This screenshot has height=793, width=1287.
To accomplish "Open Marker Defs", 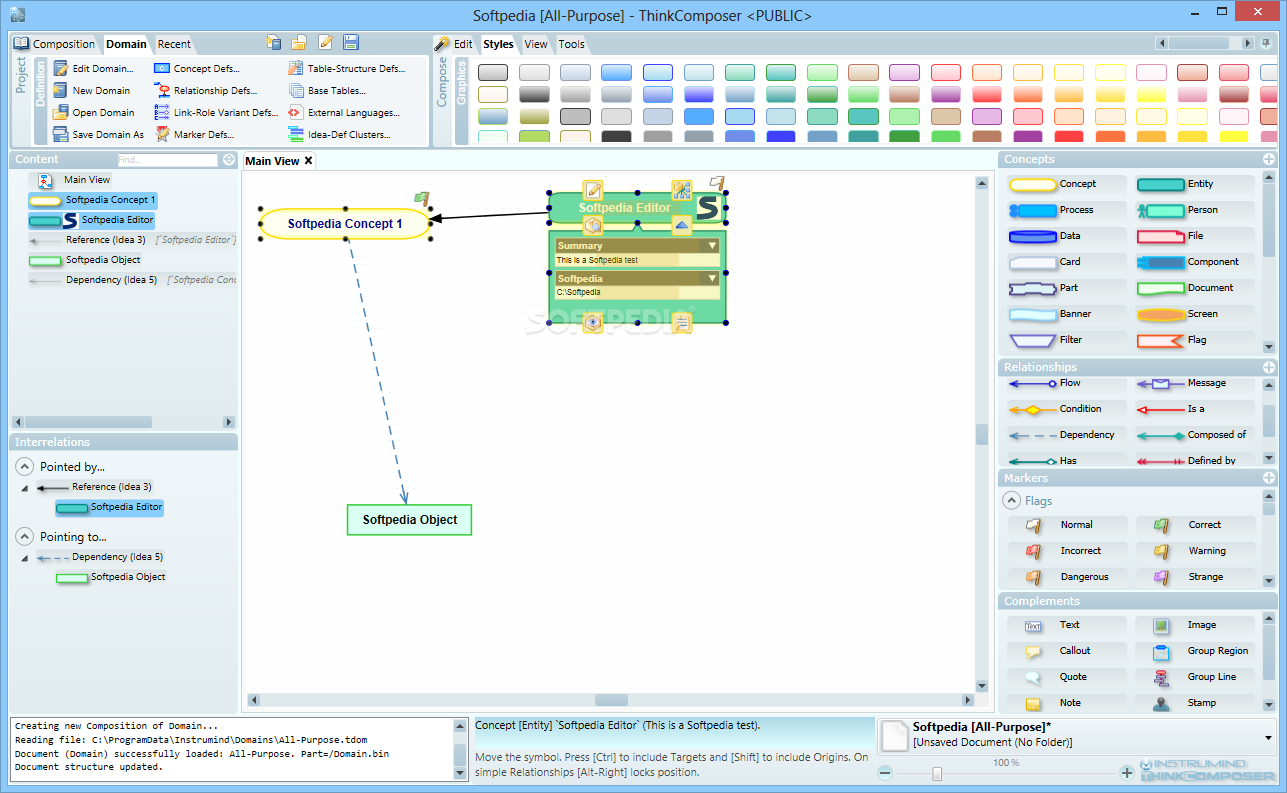I will pyautogui.click(x=194, y=135).
